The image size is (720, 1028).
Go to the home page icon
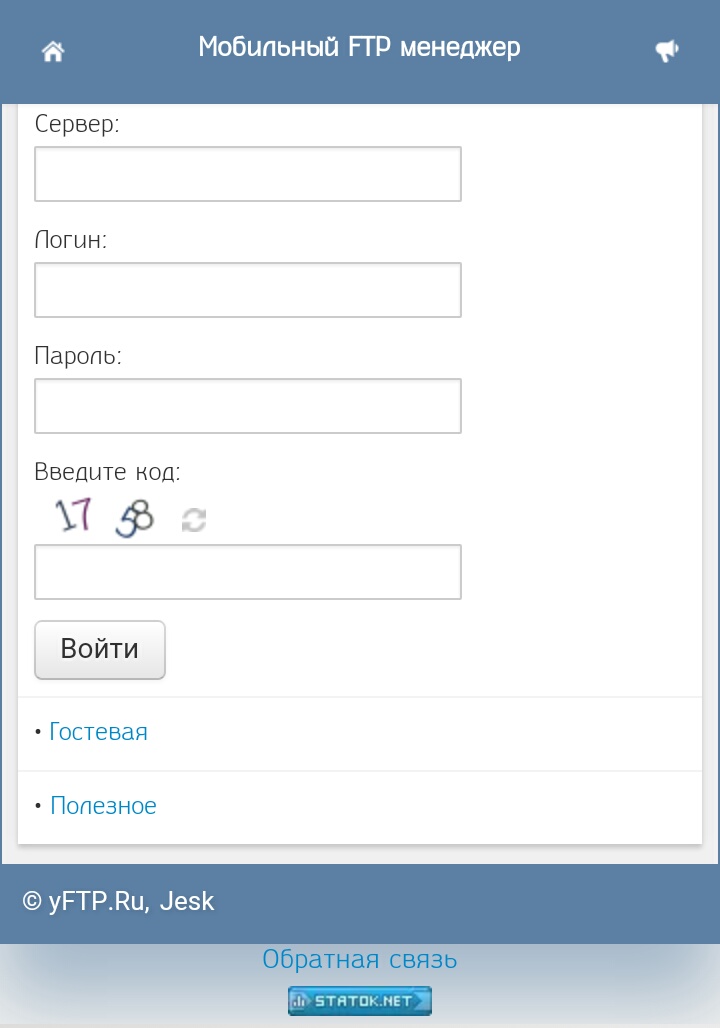tap(53, 51)
